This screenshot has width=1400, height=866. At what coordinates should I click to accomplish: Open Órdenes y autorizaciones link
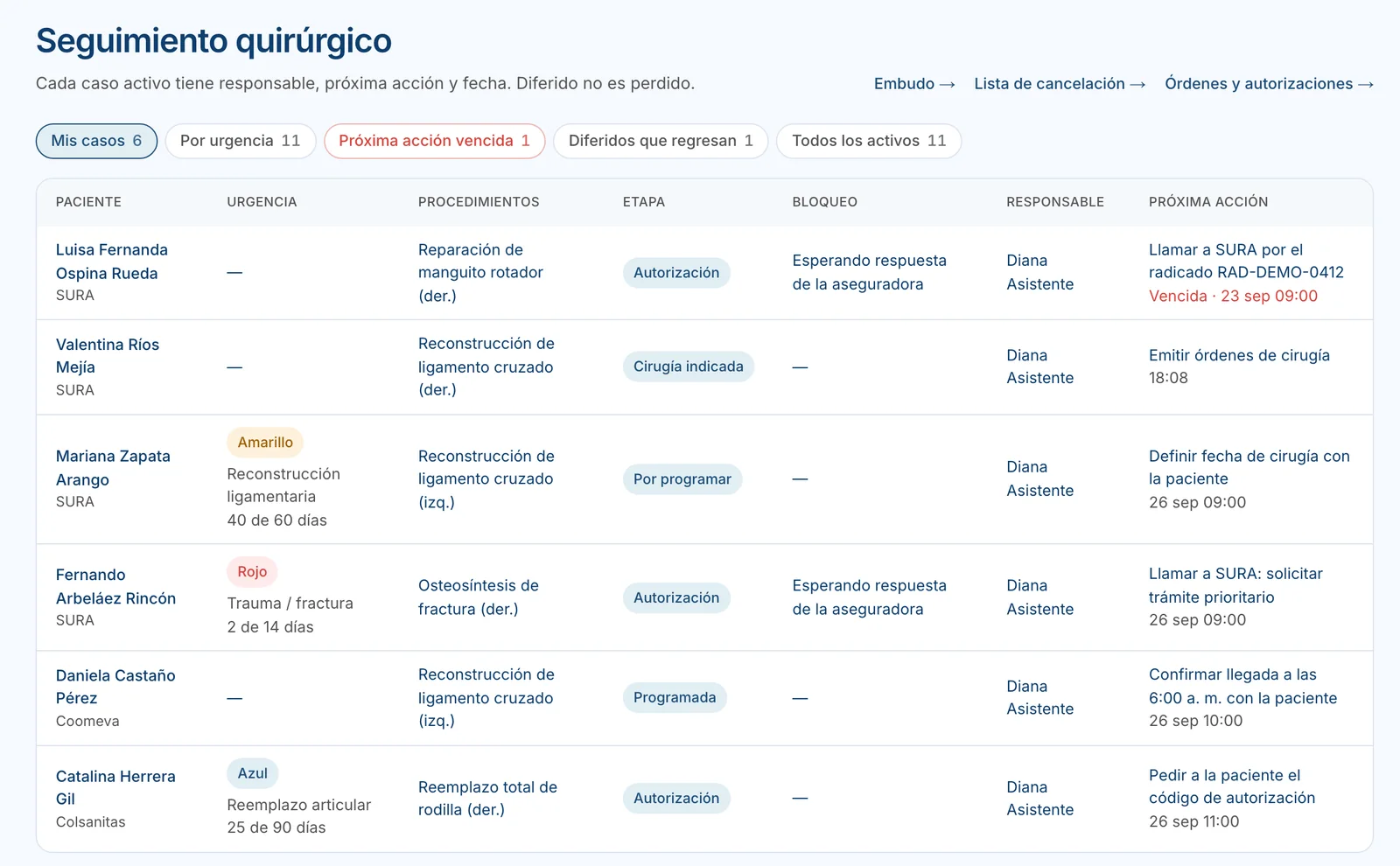pos(1269,84)
